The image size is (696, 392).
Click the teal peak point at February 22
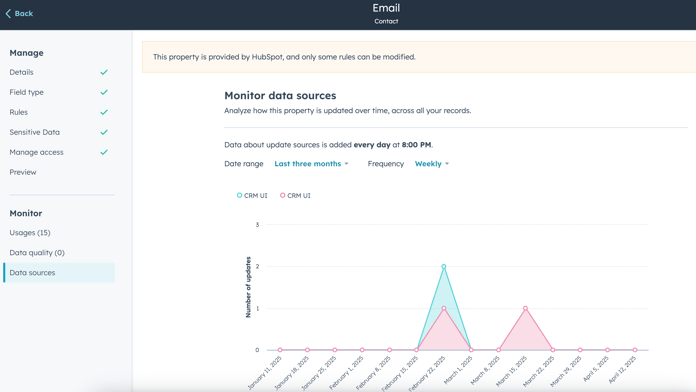click(x=443, y=267)
